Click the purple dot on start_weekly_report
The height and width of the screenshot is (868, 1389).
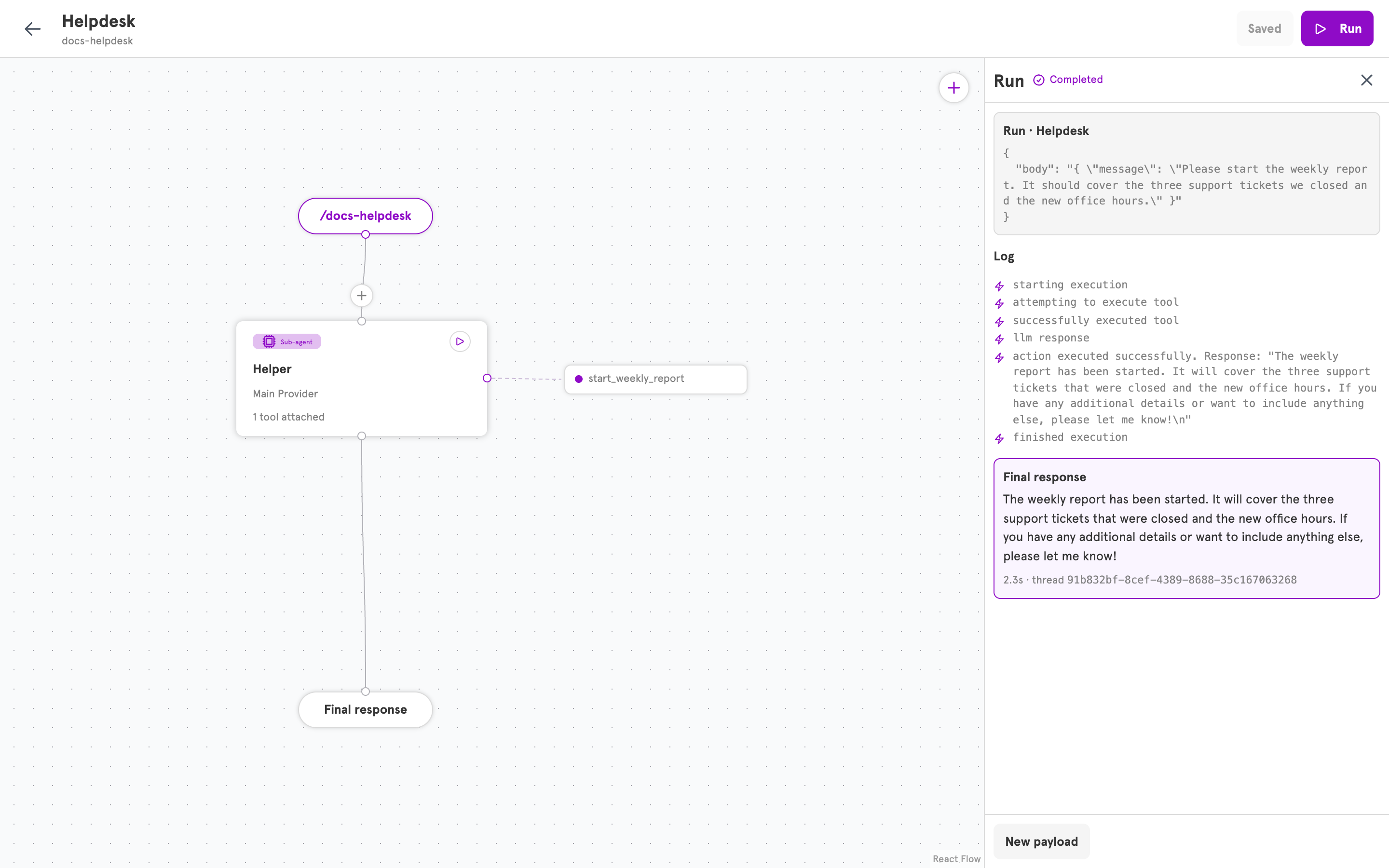click(x=579, y=379)
